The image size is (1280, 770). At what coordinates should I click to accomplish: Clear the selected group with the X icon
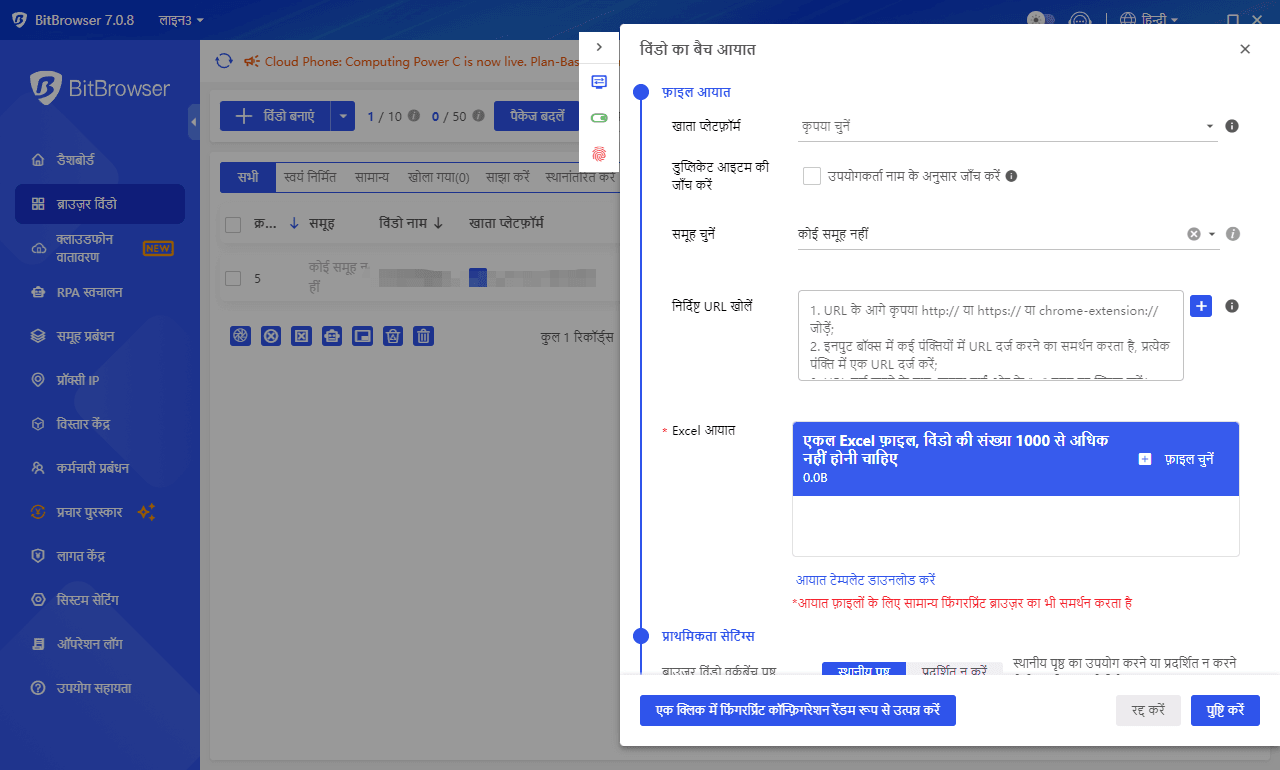1193,234
